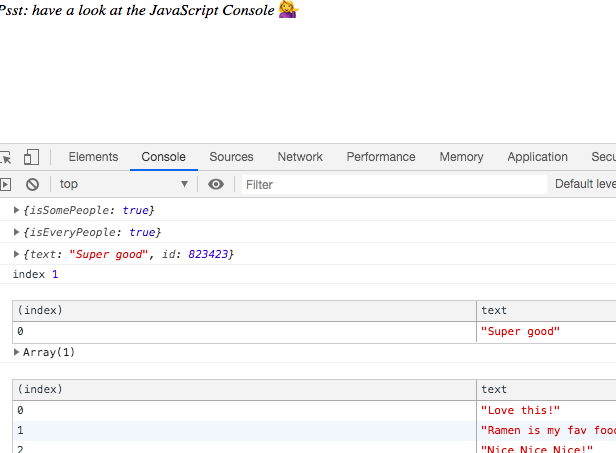The width and height of the screenshot is (616, 453).
Task: Expand the isEveryPeople object
Action: pos(16,232)
